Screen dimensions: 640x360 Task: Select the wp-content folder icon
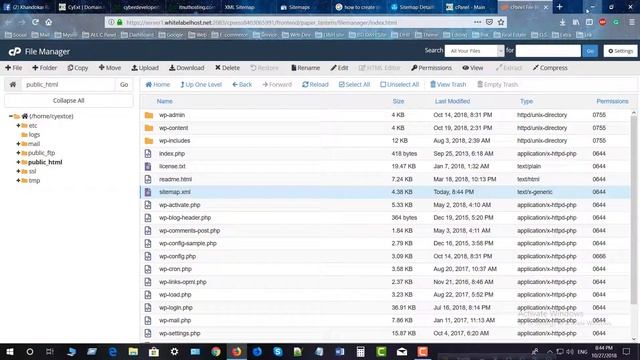pos(149,128)
